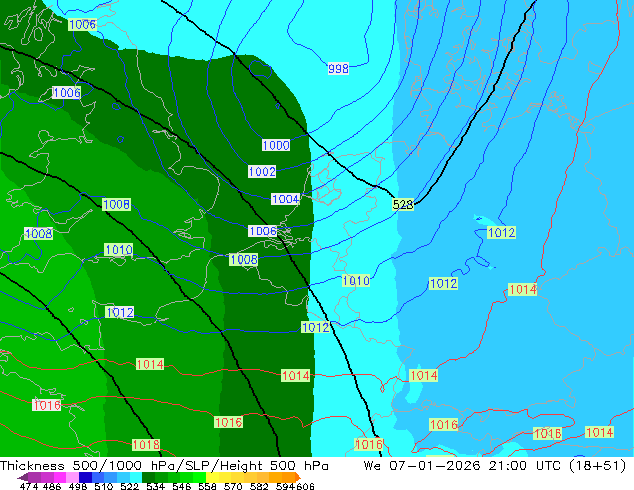The image size is (634, 490).
Task: Click the 582 legend value
Action: click(259, 486)
